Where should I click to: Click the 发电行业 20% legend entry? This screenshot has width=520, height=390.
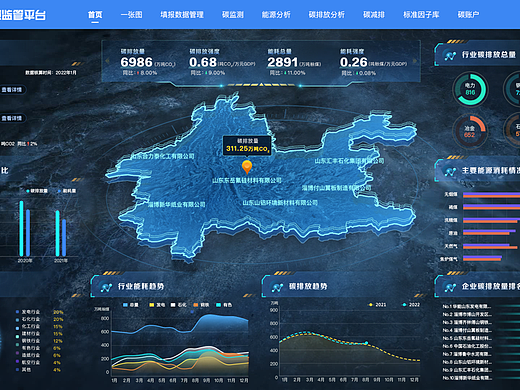point(39,312)
